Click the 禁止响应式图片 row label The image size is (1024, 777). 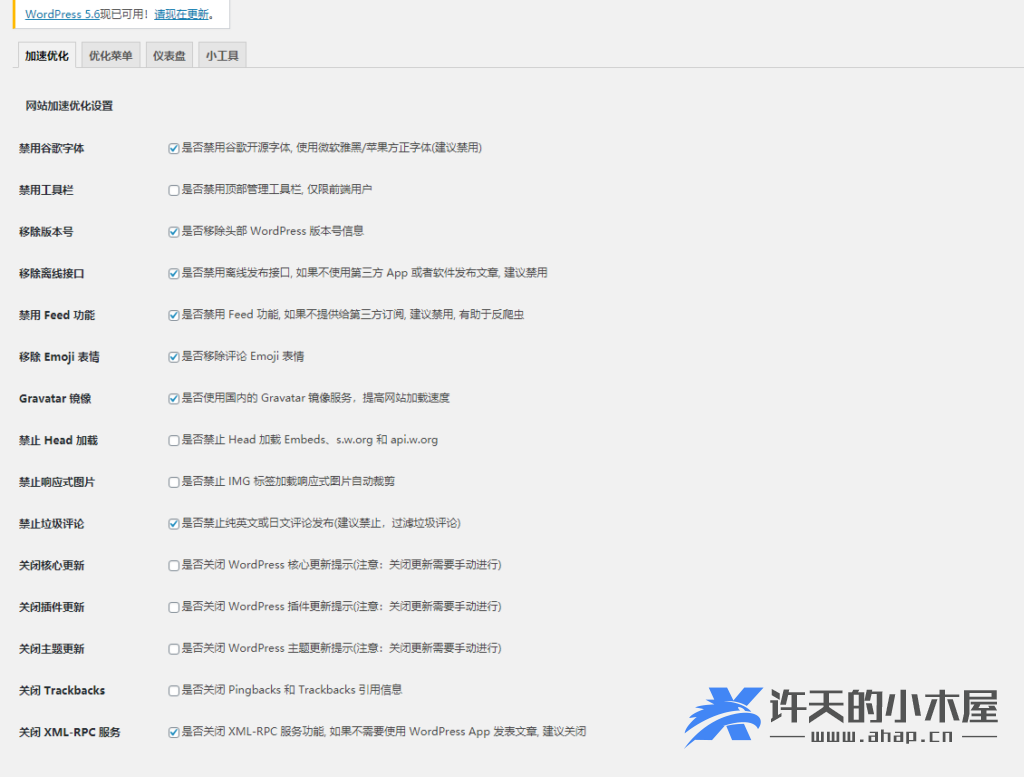coord(57,482)
